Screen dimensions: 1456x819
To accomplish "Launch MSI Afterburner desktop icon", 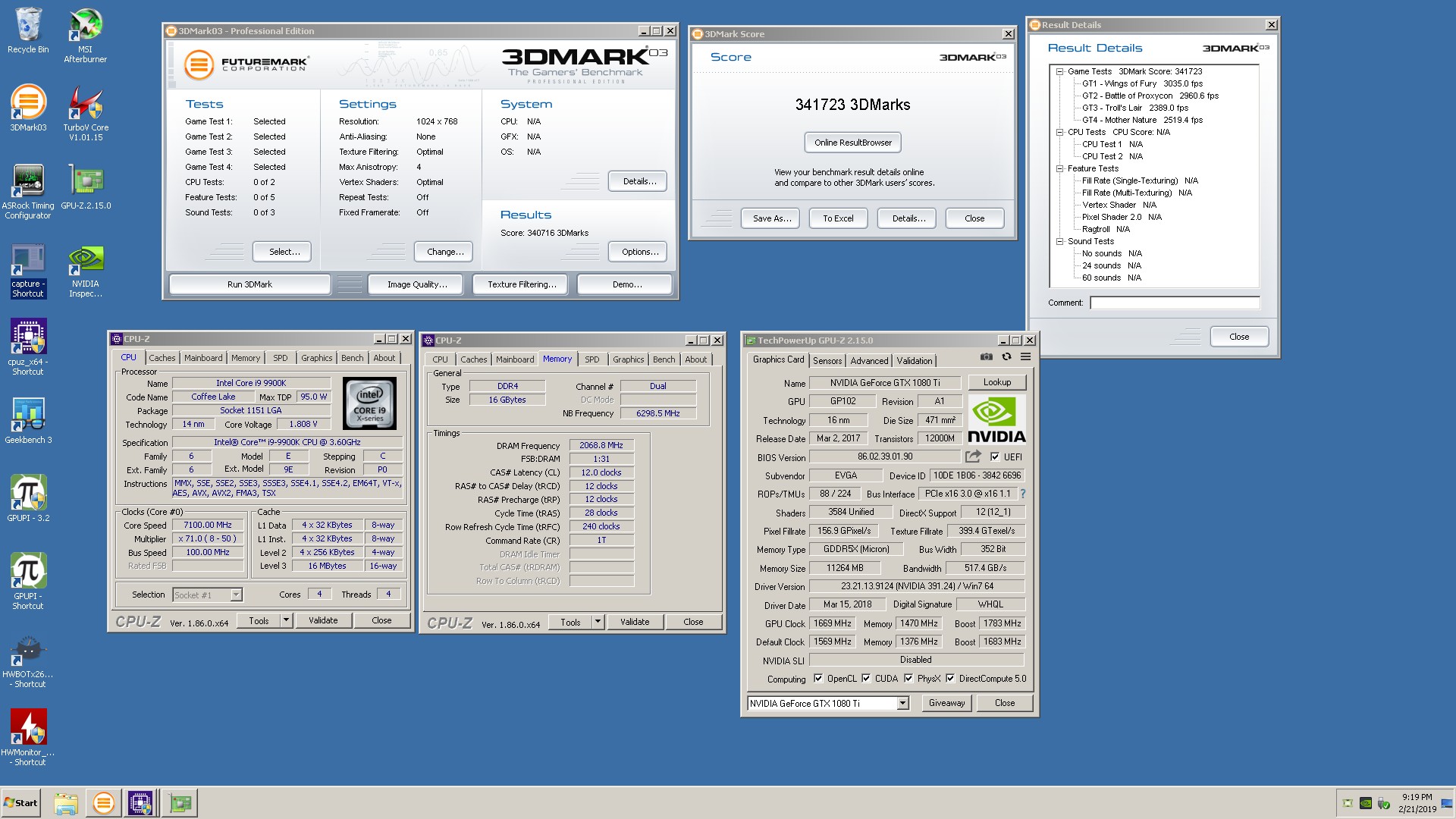I will pyautogui.click(x=85, y=35).
